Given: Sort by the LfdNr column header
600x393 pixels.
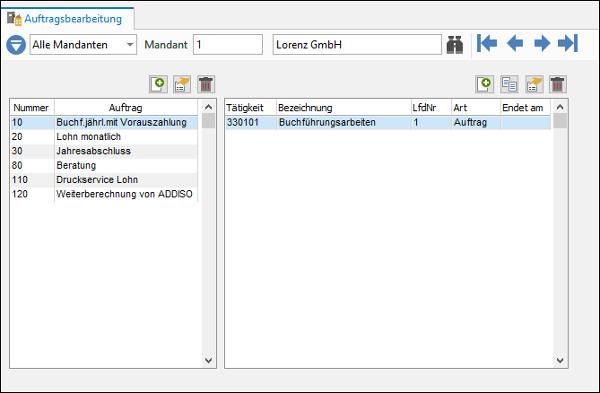Looking at the screenshot, I should pyautogui.click(x=431, y=108).
